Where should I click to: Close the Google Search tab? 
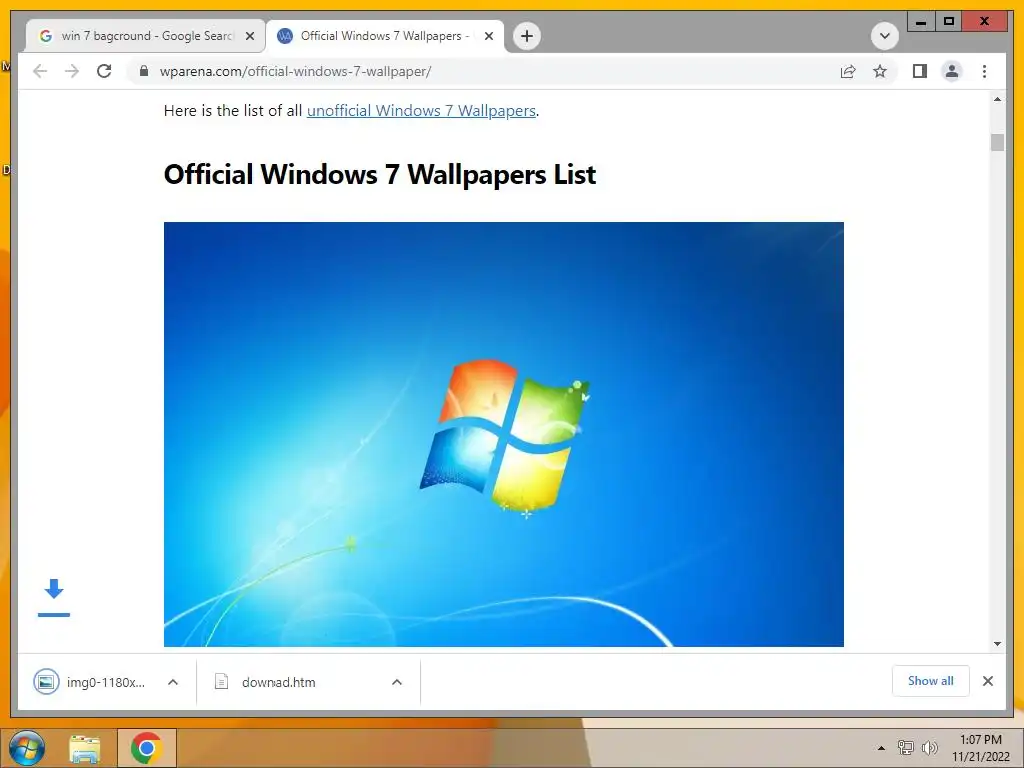(249, 36)
